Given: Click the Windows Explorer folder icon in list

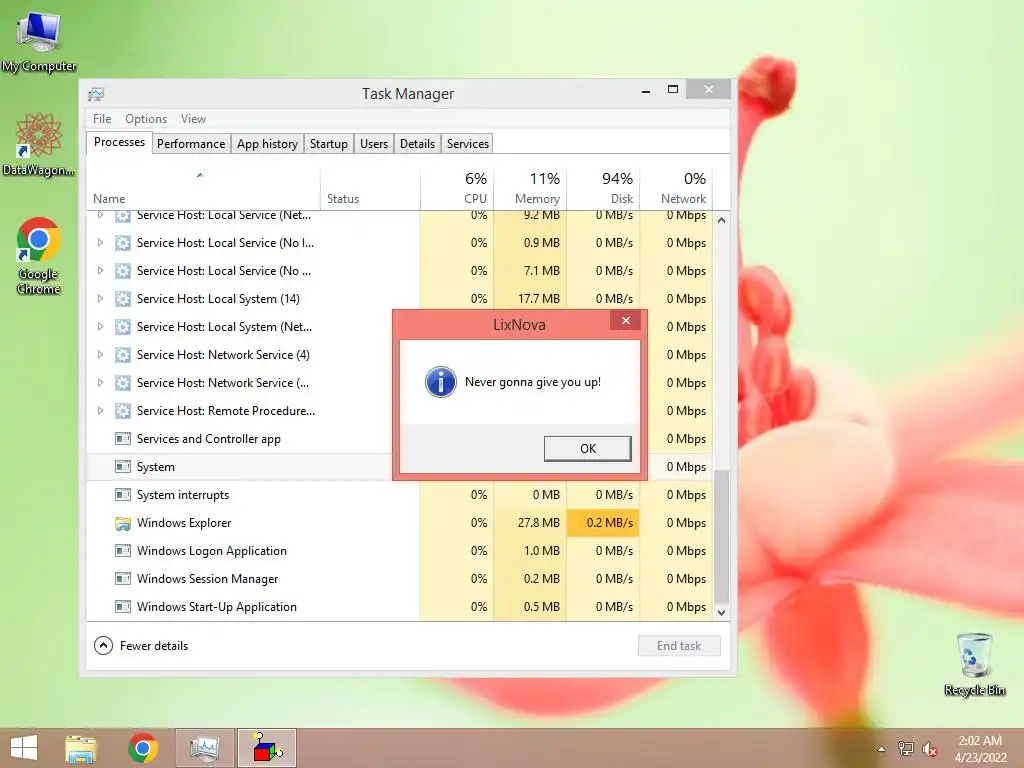Looking at the screenshot, I should [122, 523].
